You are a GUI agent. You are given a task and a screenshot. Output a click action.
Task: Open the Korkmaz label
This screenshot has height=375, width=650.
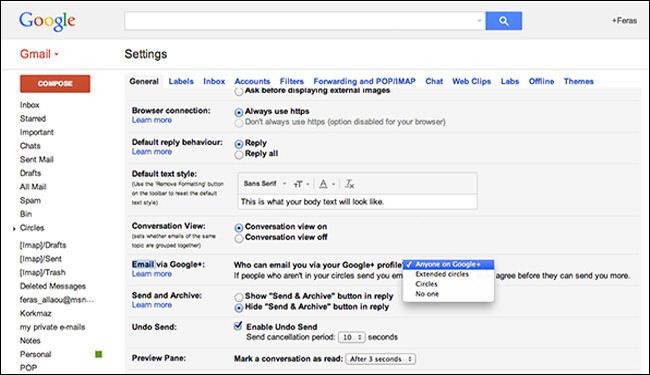[x=35, y=313]
